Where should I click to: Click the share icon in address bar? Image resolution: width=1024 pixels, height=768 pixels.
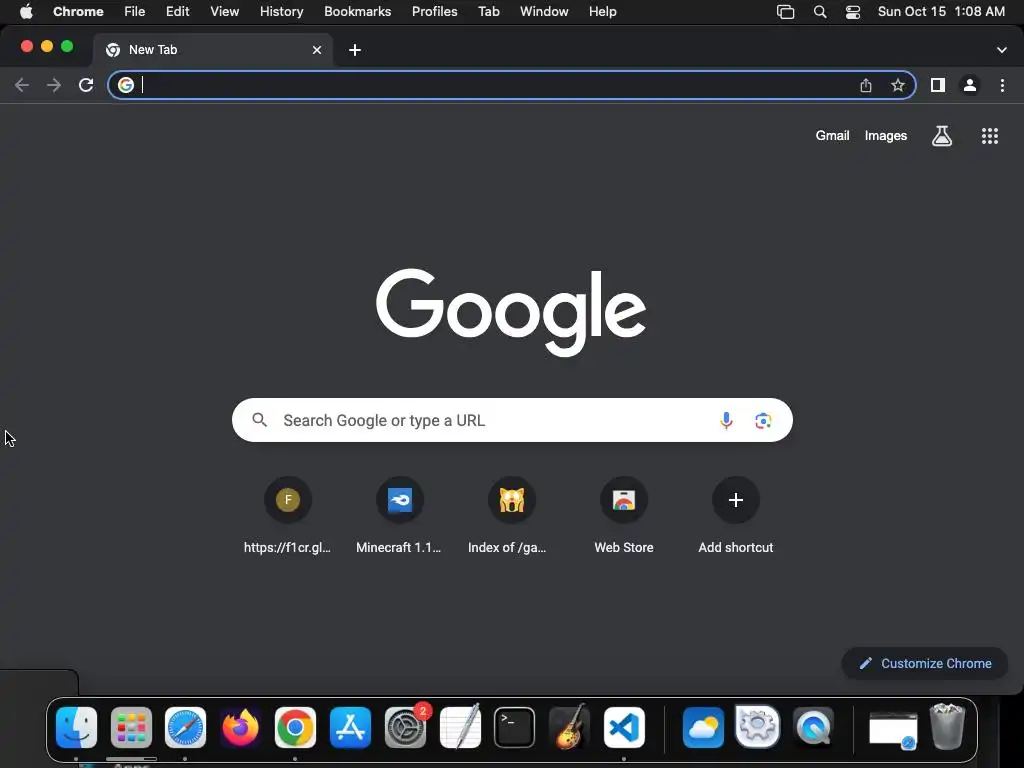(x=866, y=85)
